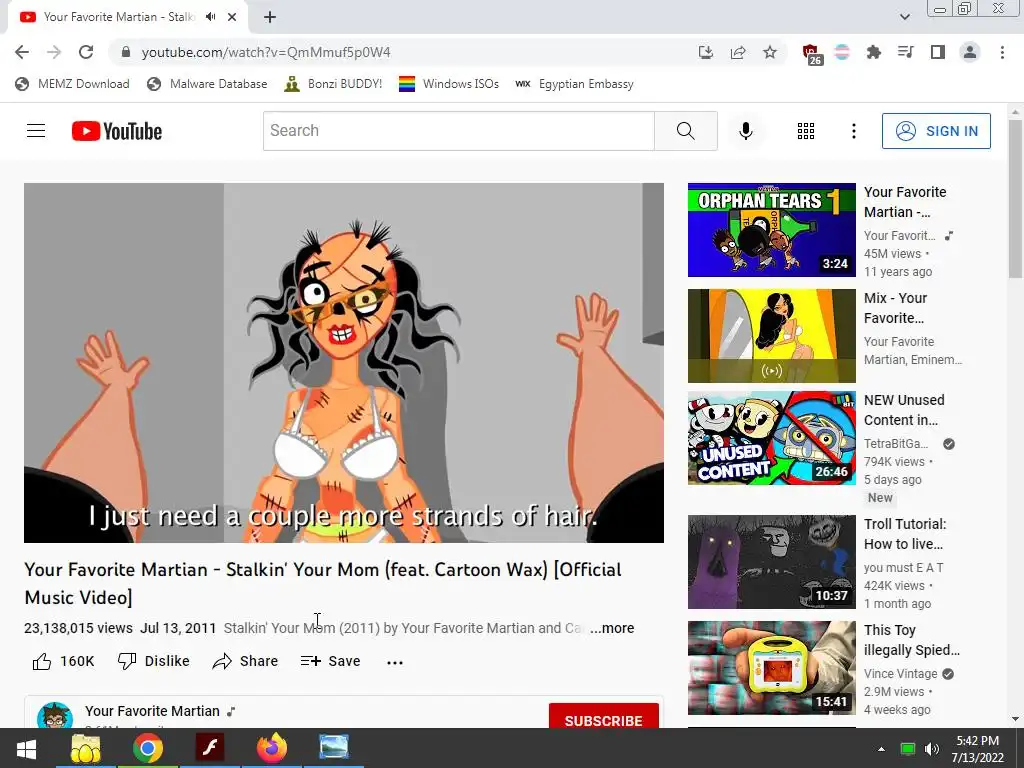Image resolution: width=1024 pixels, height=768 pixels.
Task: Click the toy 15:41 video thumbnail
Action: pyautogui.click(x=771, y=667)
